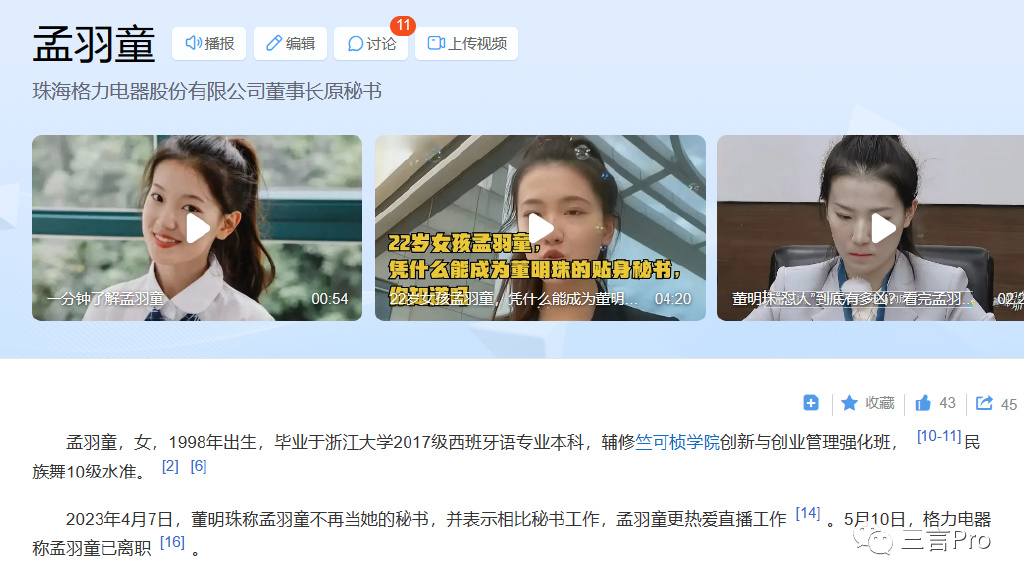Open citation reference [6]
Screen dimensions: 1024x584
point(199,466)
